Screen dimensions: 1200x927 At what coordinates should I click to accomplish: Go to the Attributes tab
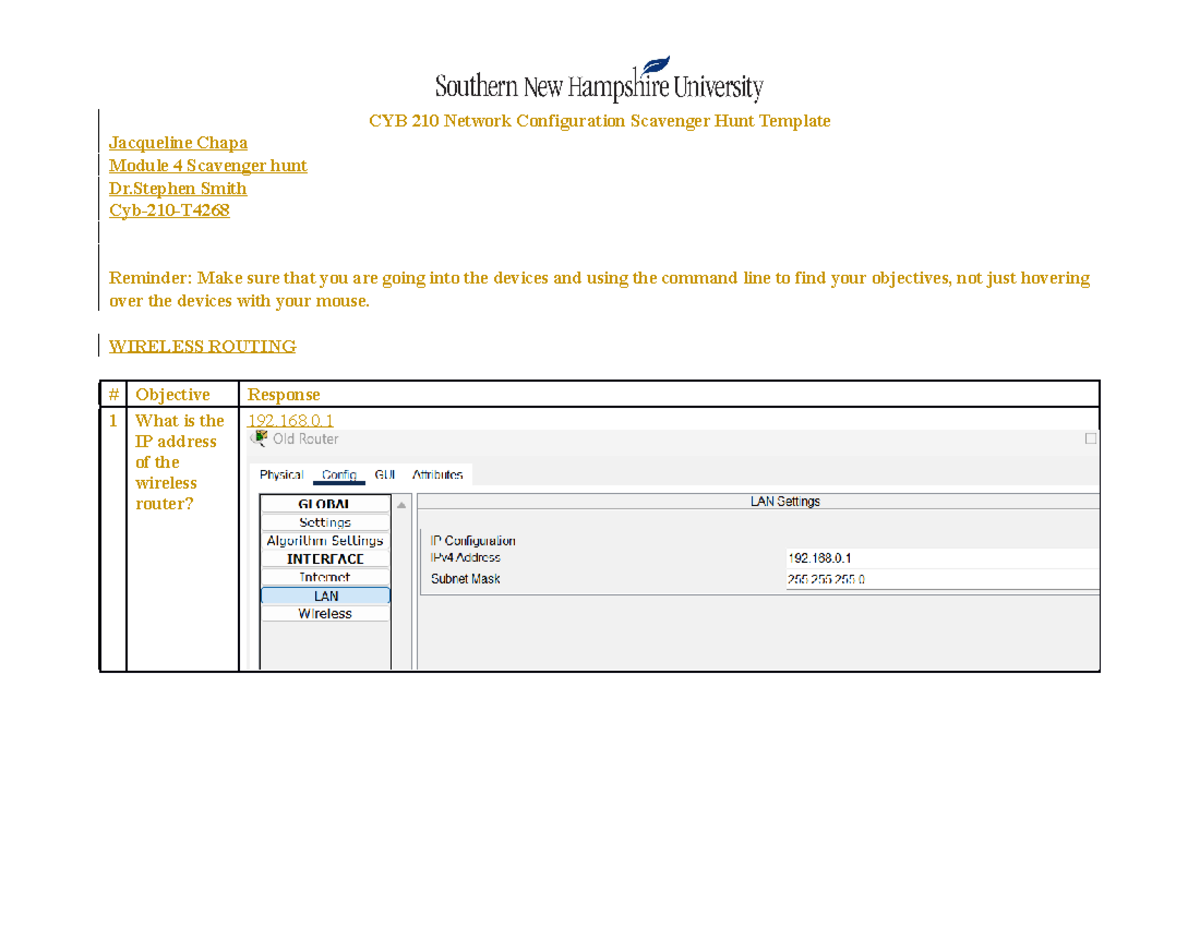coord(437,475)
